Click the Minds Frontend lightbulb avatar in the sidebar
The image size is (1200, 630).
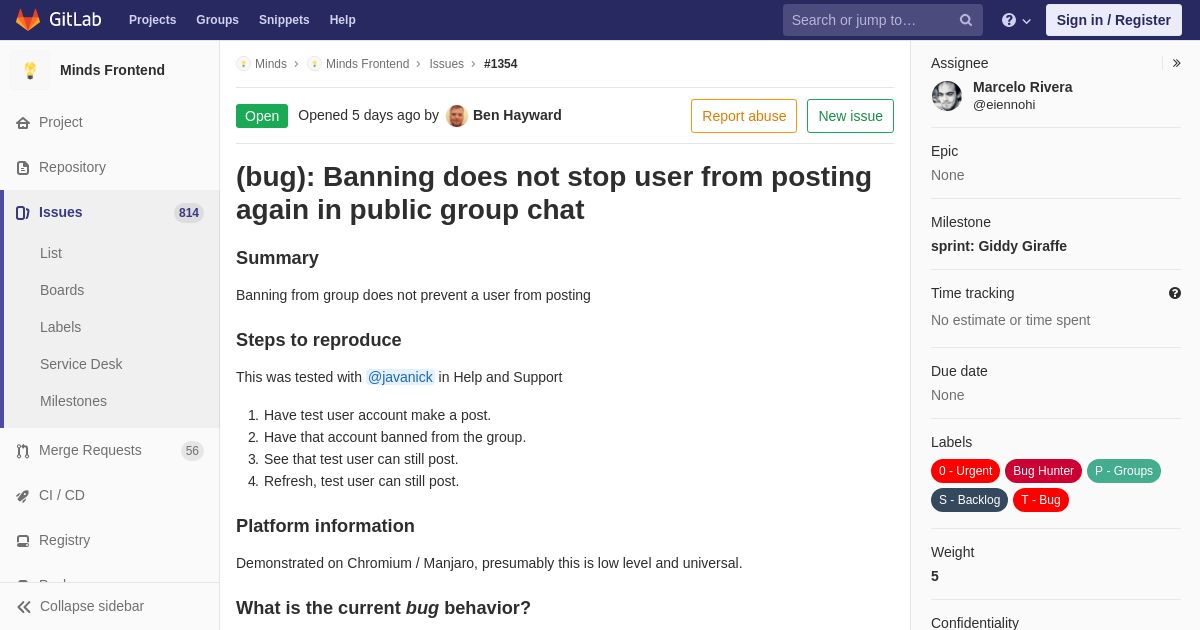coord(30,70)
